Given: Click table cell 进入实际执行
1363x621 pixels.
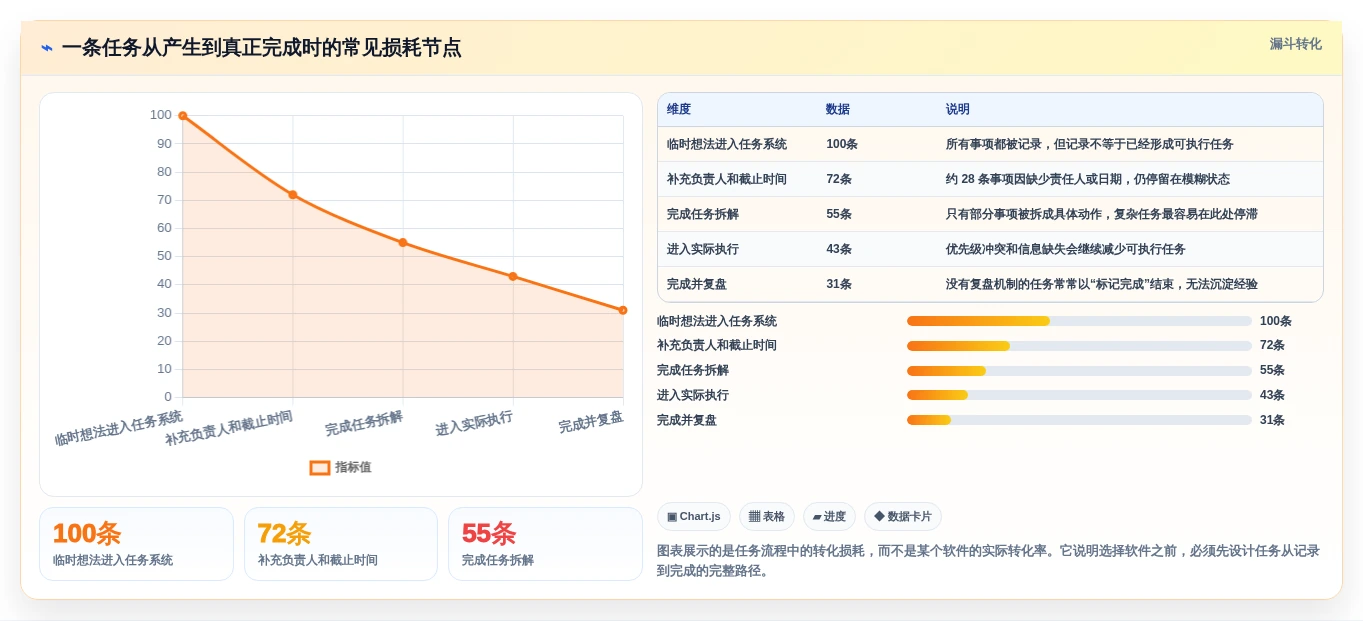Looking at the screenshot, I should pyautogui.click(x=703, y=249).
